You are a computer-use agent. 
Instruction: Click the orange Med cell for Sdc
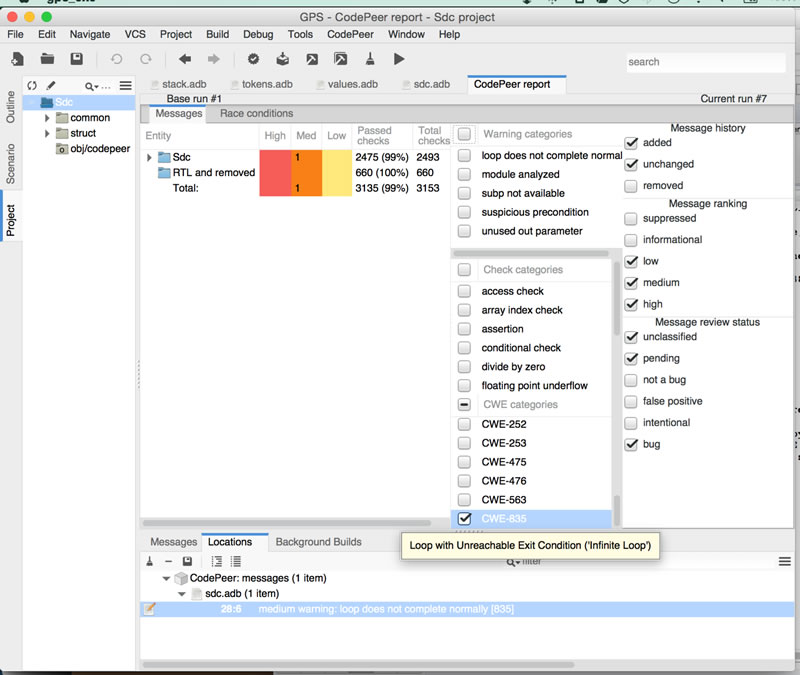pos(306,157)
